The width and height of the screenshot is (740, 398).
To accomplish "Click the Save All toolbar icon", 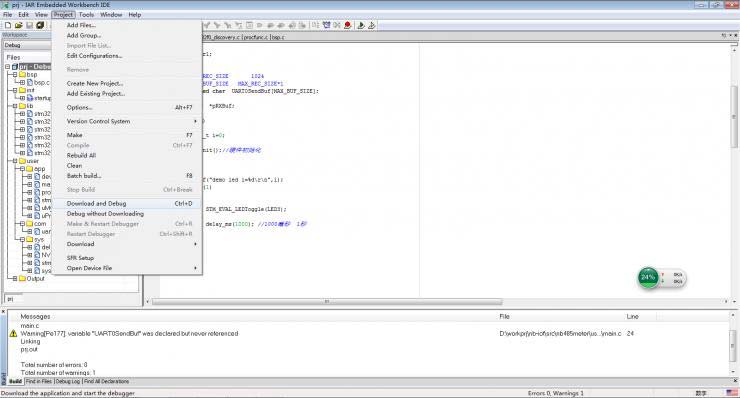I will [x=40, y=25].
